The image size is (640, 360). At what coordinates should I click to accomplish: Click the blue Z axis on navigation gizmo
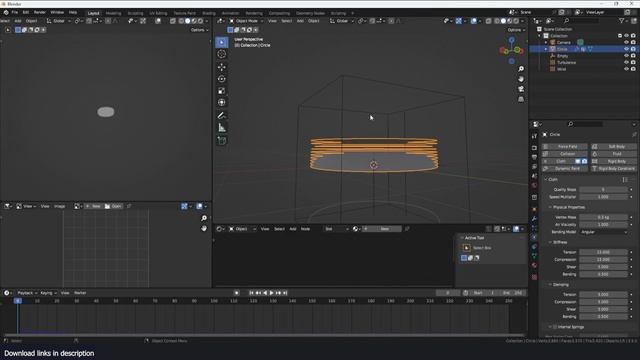[x=511, y=40]
